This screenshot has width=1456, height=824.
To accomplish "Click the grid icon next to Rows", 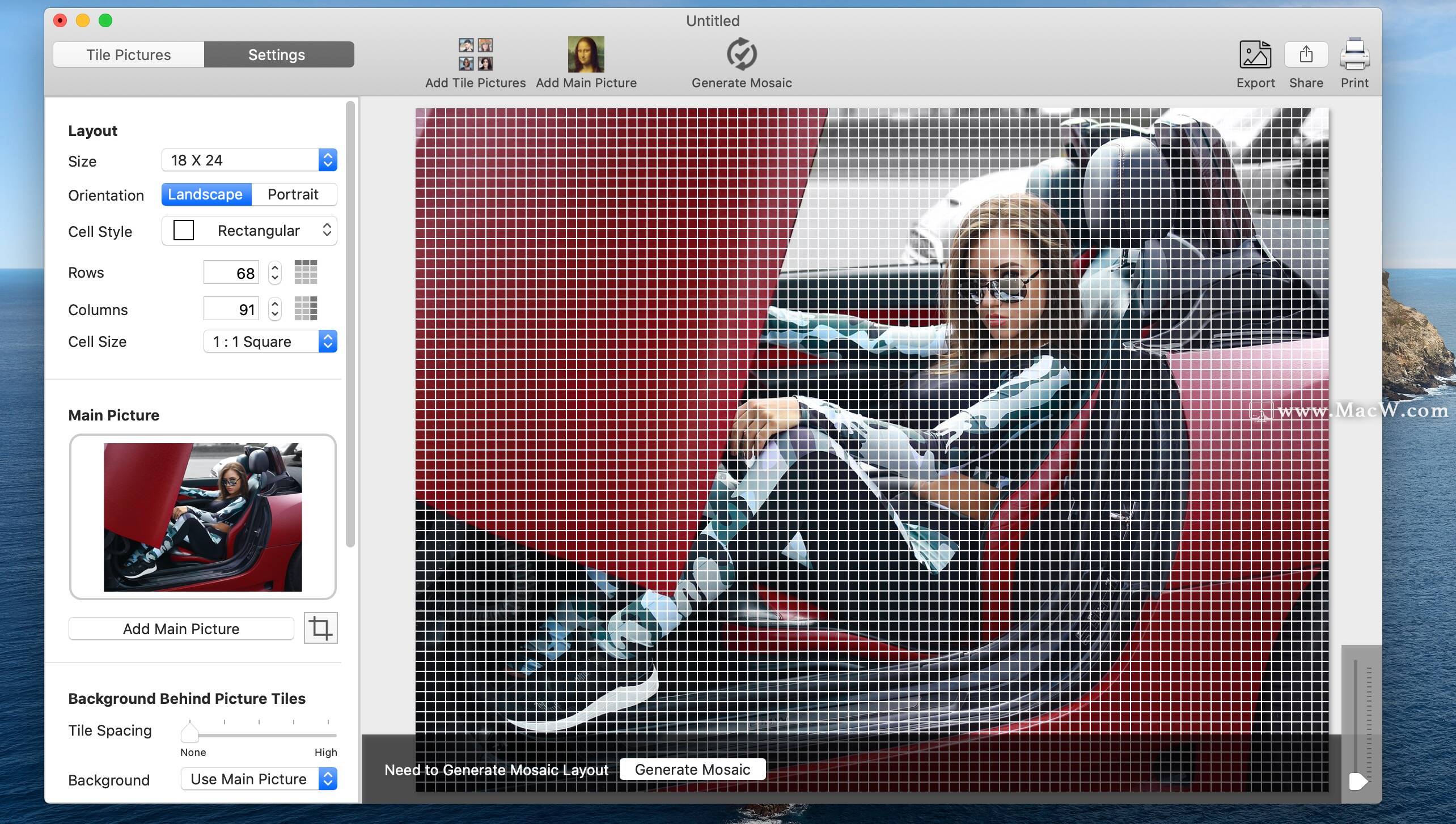I will [306, 272].
